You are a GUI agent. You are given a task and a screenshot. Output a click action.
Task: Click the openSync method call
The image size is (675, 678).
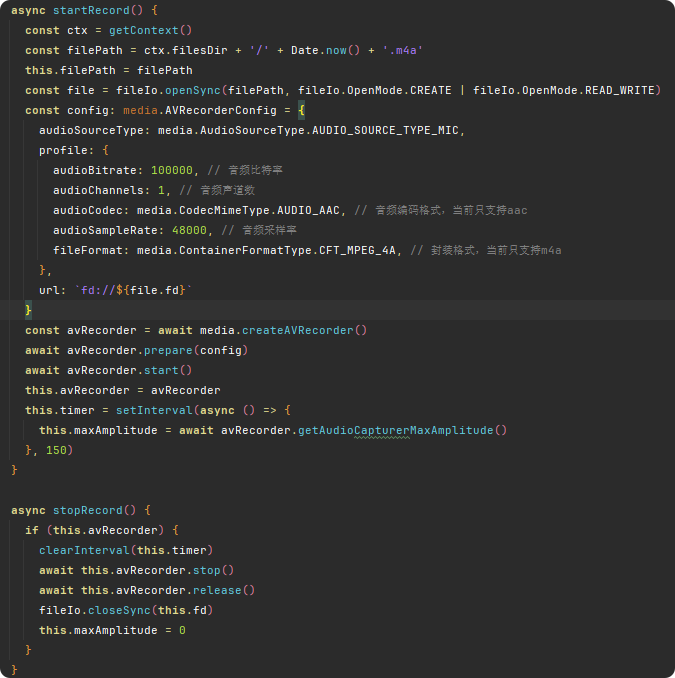tap(193, 90)
